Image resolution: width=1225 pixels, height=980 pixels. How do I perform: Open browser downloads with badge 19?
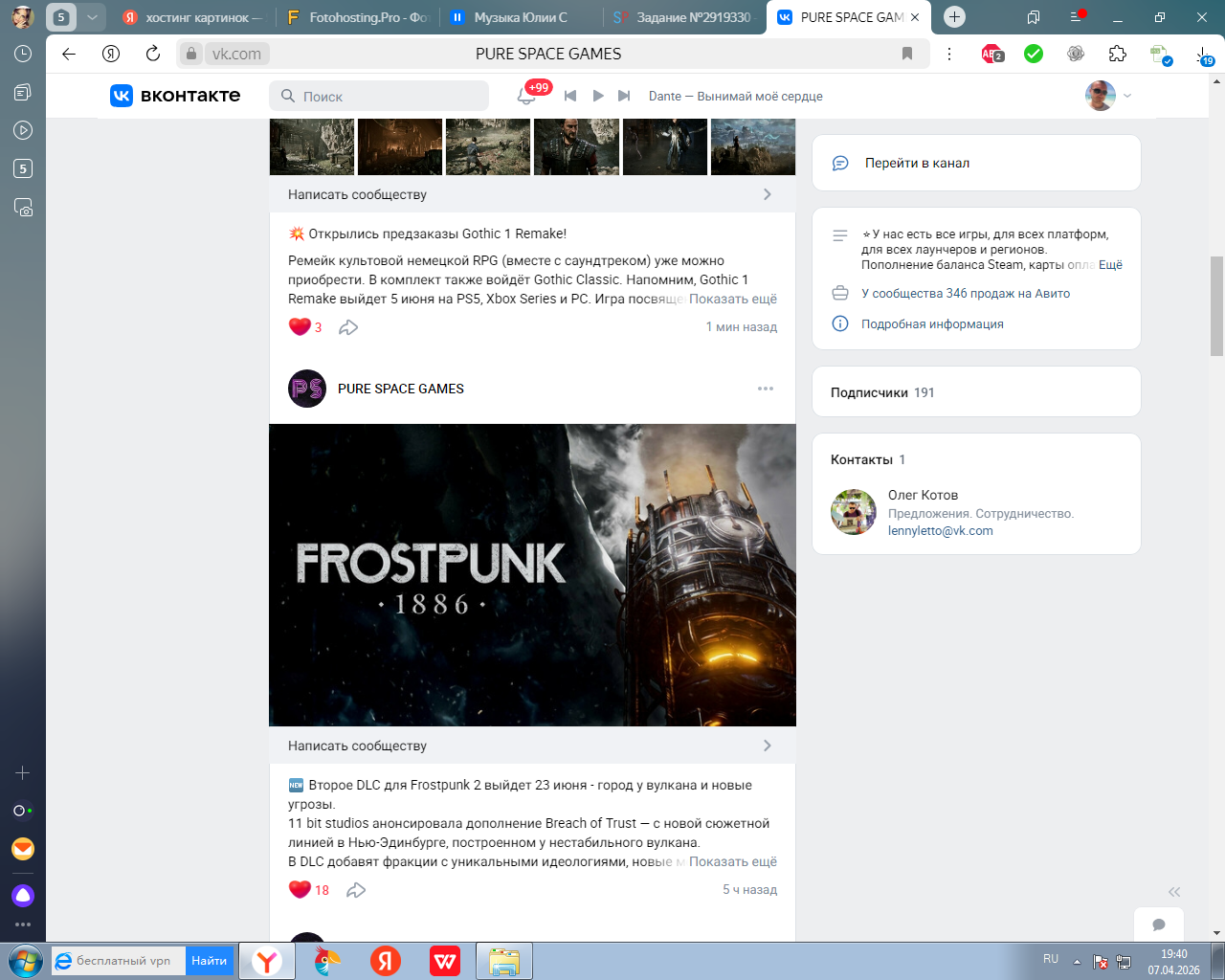coord(1204,56)
